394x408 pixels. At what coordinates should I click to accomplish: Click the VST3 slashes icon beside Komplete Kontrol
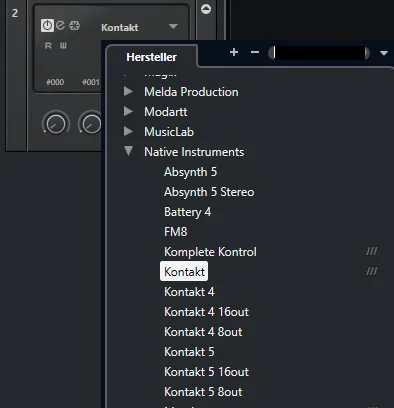point(372,251)
